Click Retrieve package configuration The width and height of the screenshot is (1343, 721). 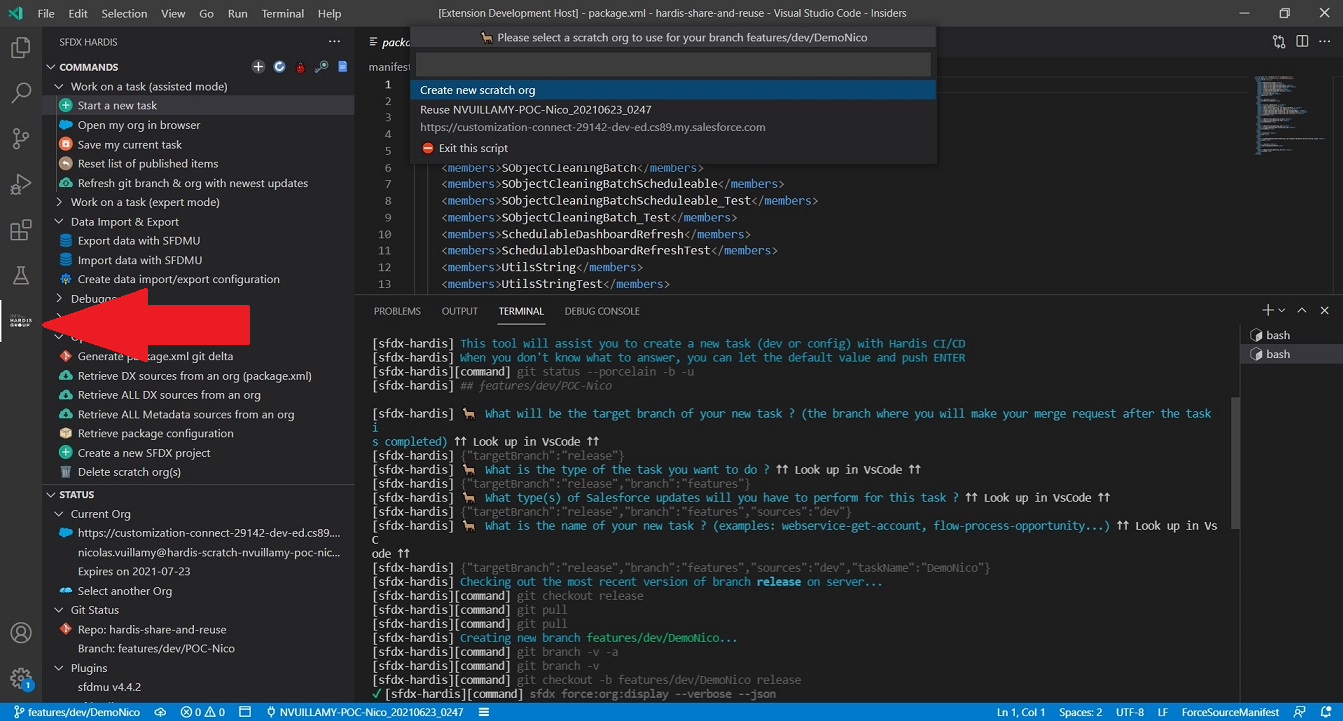coord(155,433)
